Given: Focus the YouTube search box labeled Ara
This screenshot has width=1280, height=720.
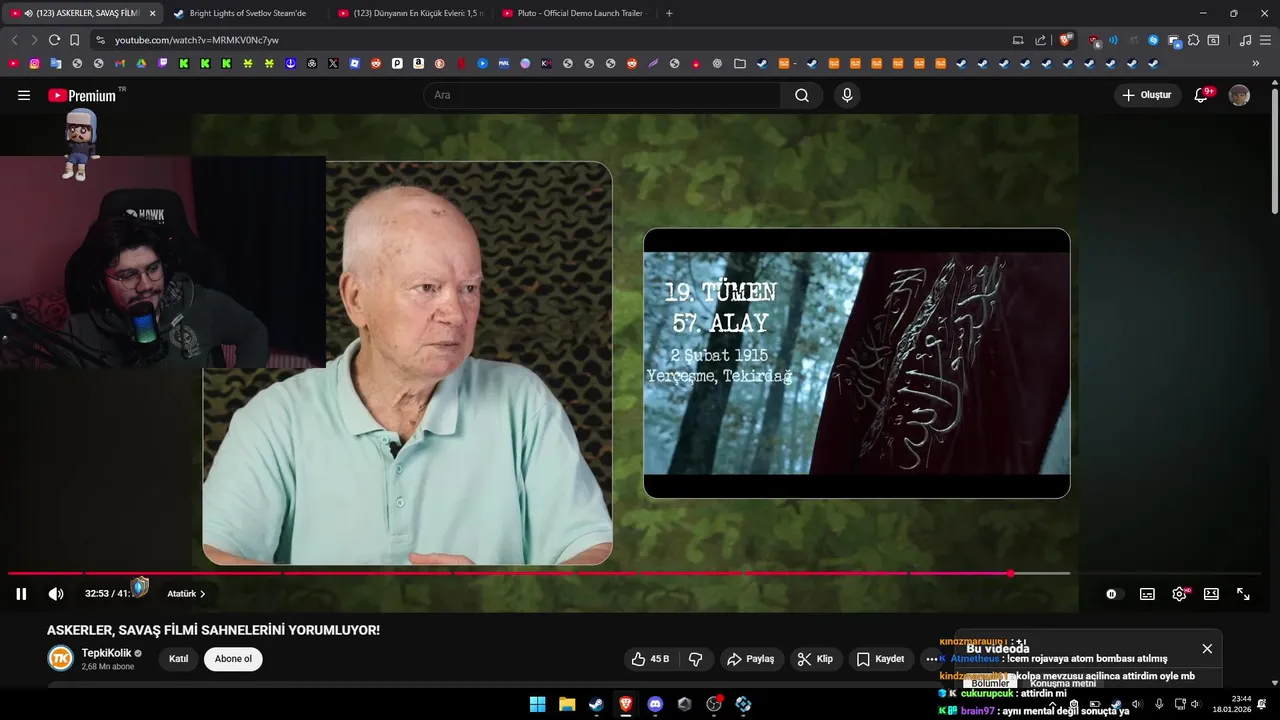Looking at the screenshot, I should click(602, 95).
